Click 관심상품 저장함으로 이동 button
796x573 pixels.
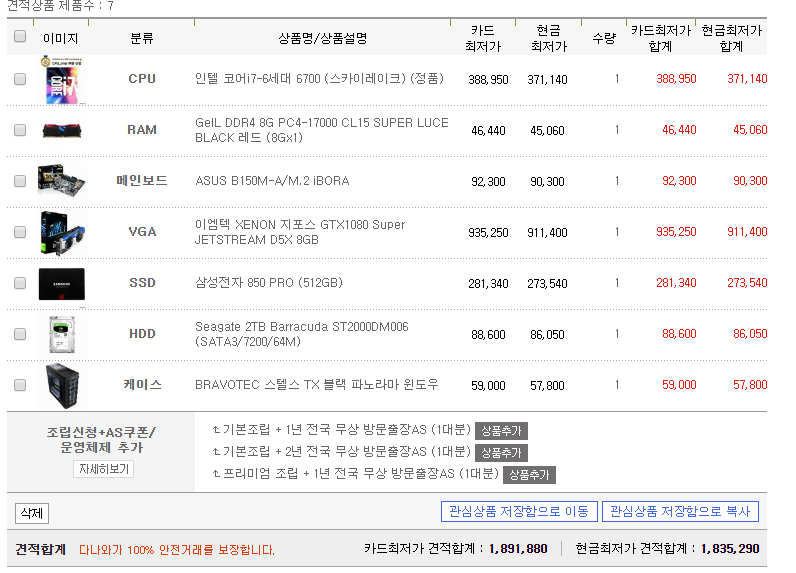[519, 512]
